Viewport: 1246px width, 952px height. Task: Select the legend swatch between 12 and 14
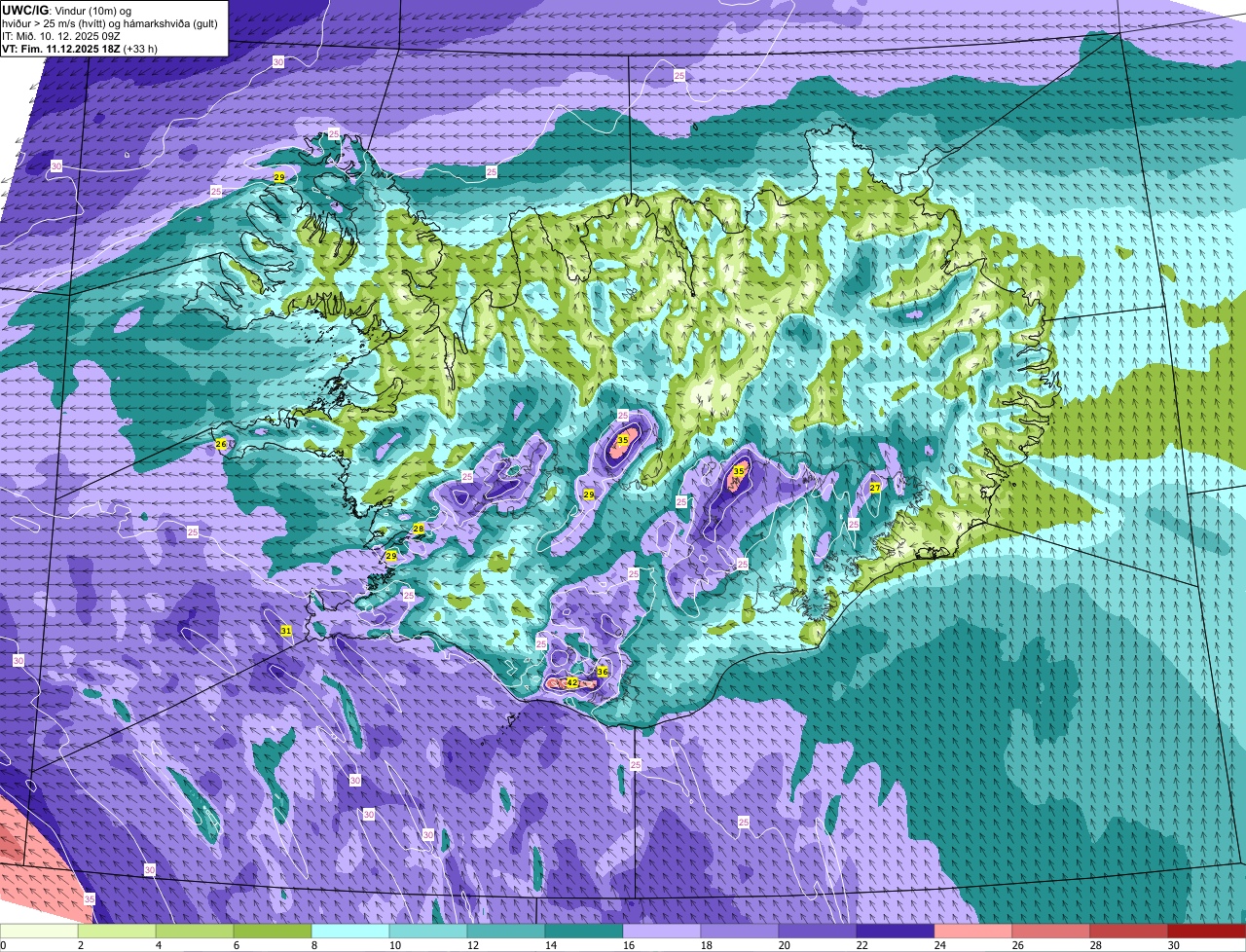[x=506, y=932]
